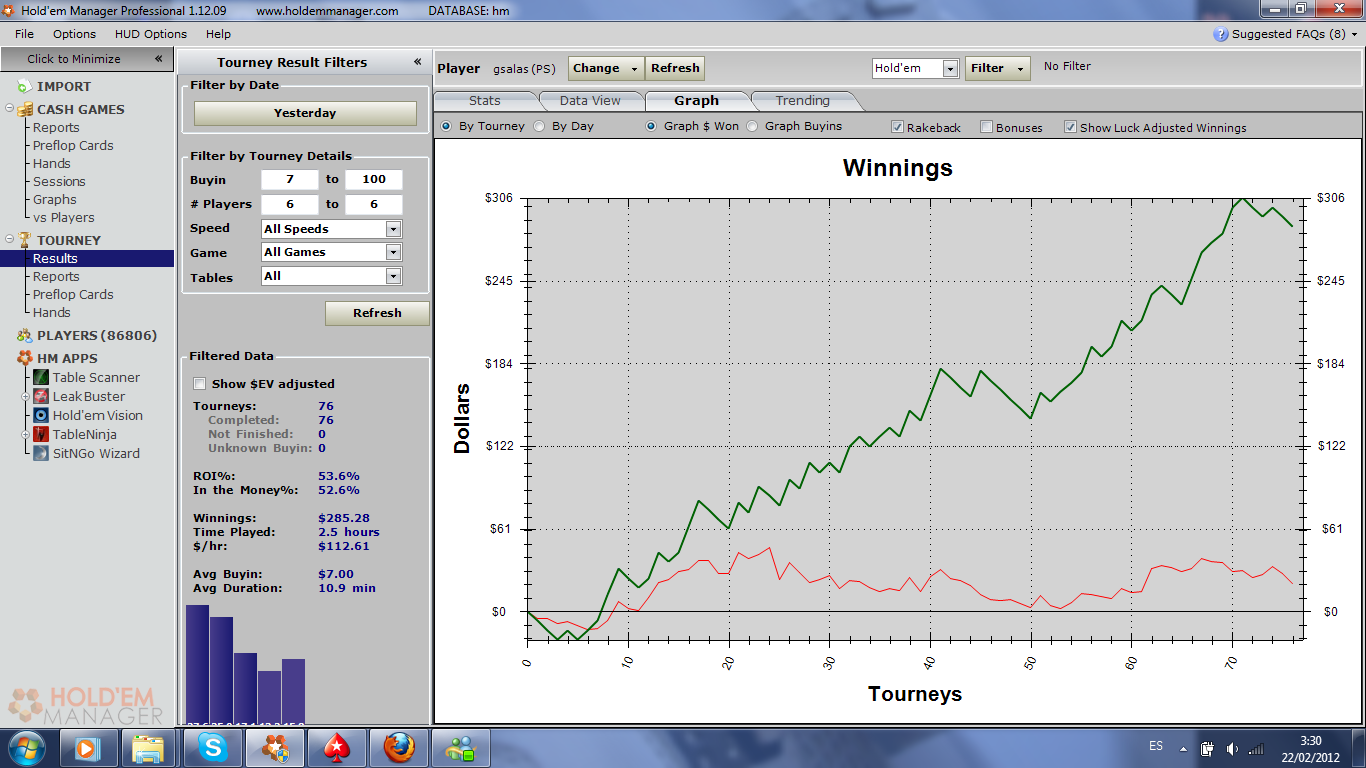1366x768 pixels.
Task: Select the By Day radio button
Action: (539, 127)
